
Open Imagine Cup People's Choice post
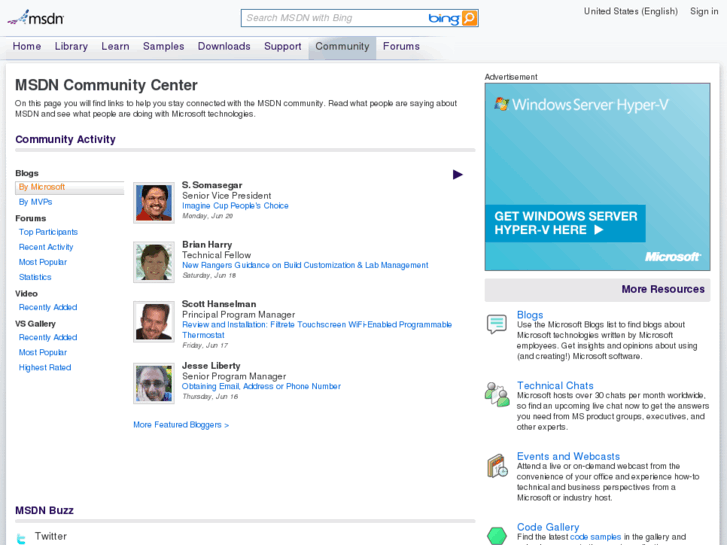point(235,205)
